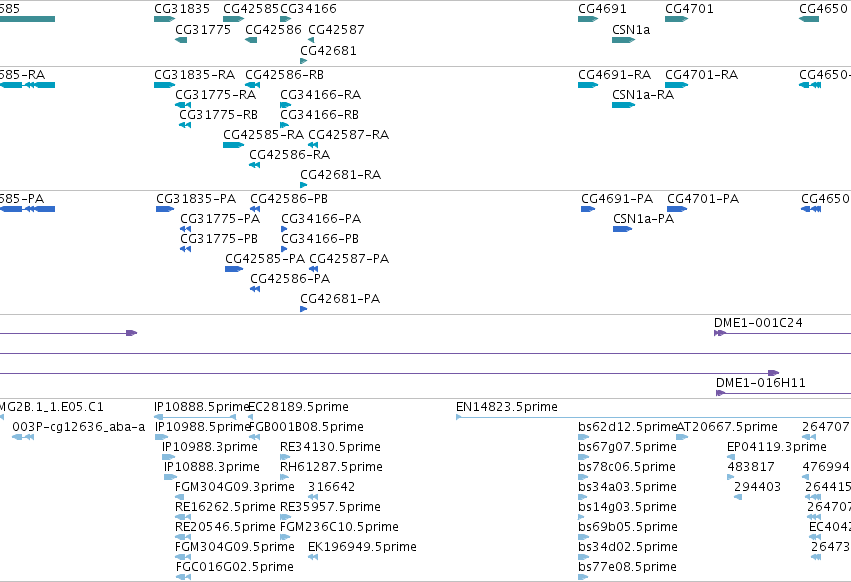Select the bs62d12.5prime EST label
Viewport: 851px width, 582px height.
click(627, 427)
